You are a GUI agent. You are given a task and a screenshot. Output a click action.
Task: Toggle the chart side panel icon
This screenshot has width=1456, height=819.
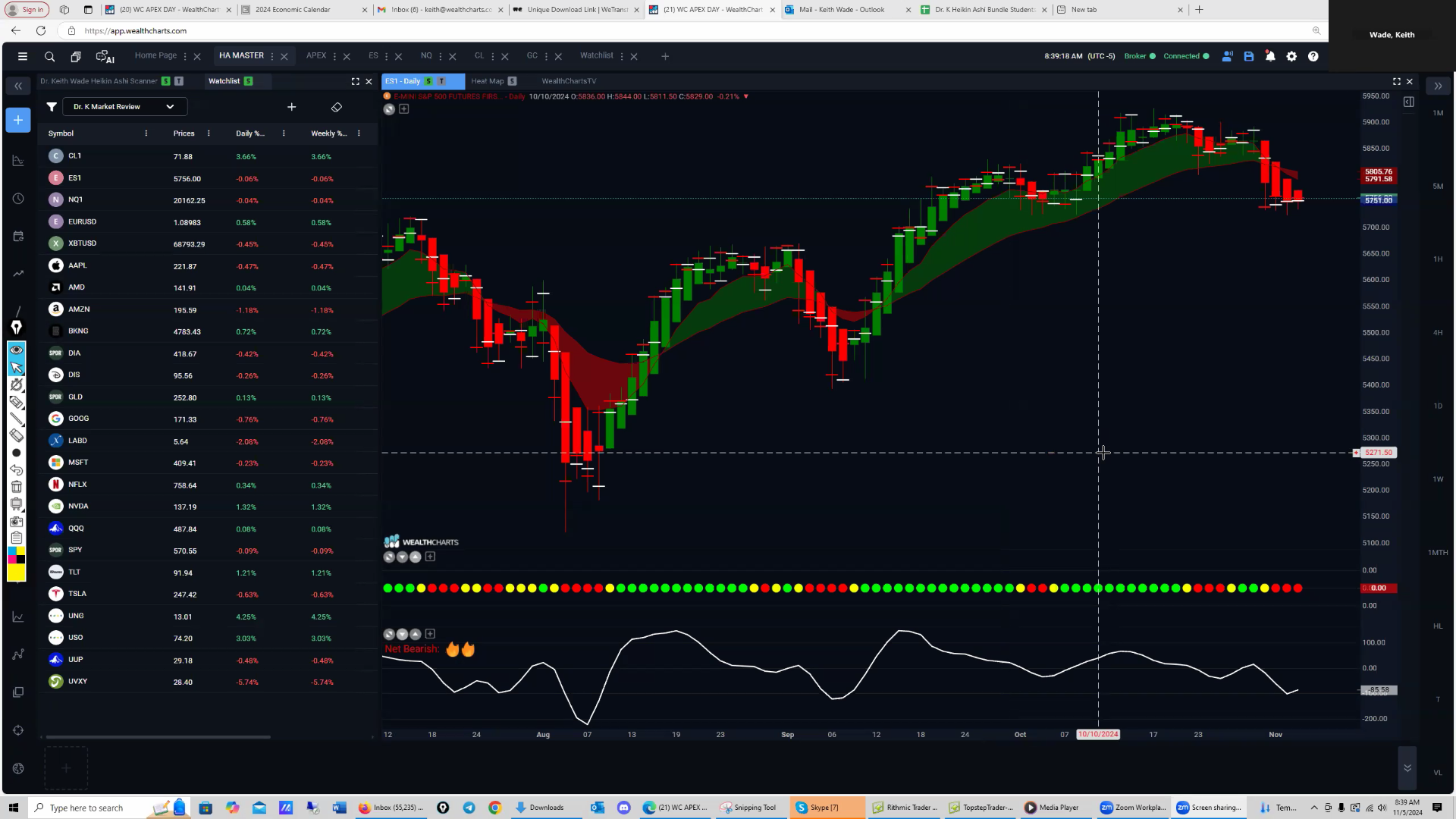[1408, 102]
